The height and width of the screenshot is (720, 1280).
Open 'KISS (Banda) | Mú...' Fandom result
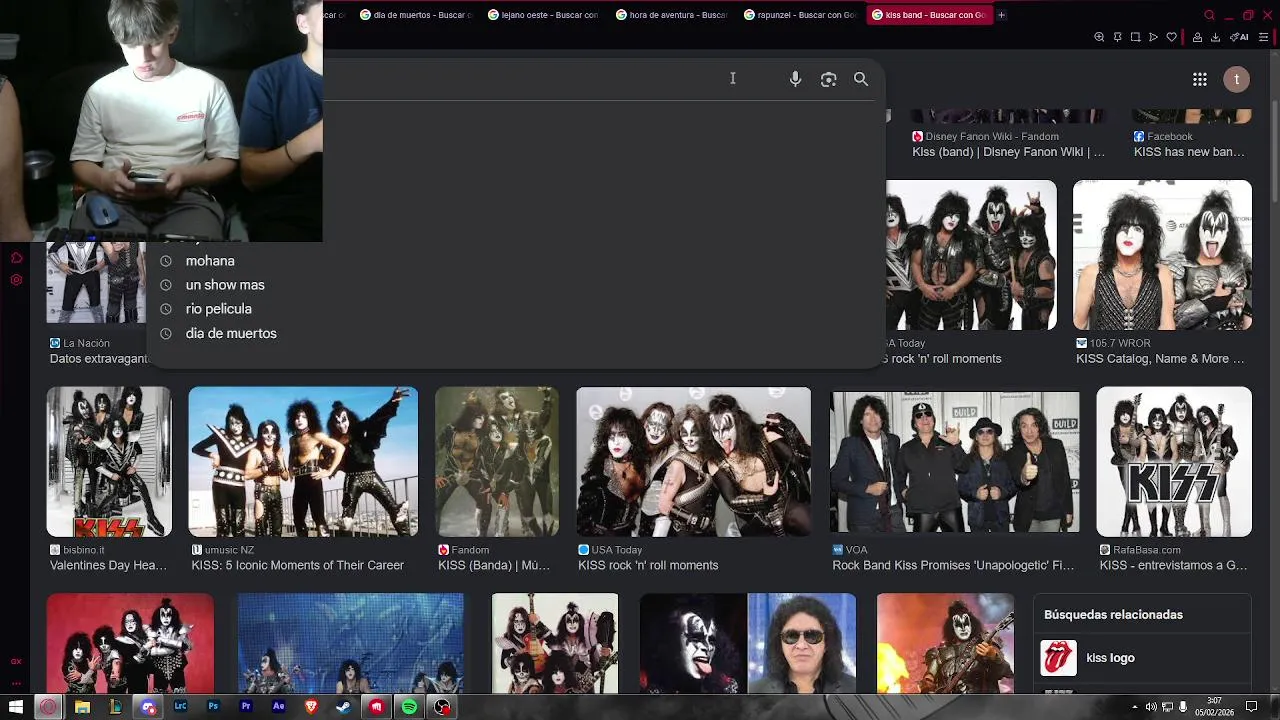[494, 565]
